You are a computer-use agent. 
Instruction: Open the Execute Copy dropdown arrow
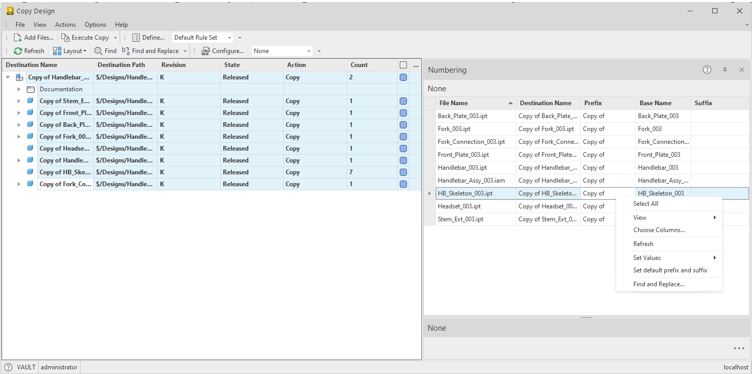(x=115, y=37)
